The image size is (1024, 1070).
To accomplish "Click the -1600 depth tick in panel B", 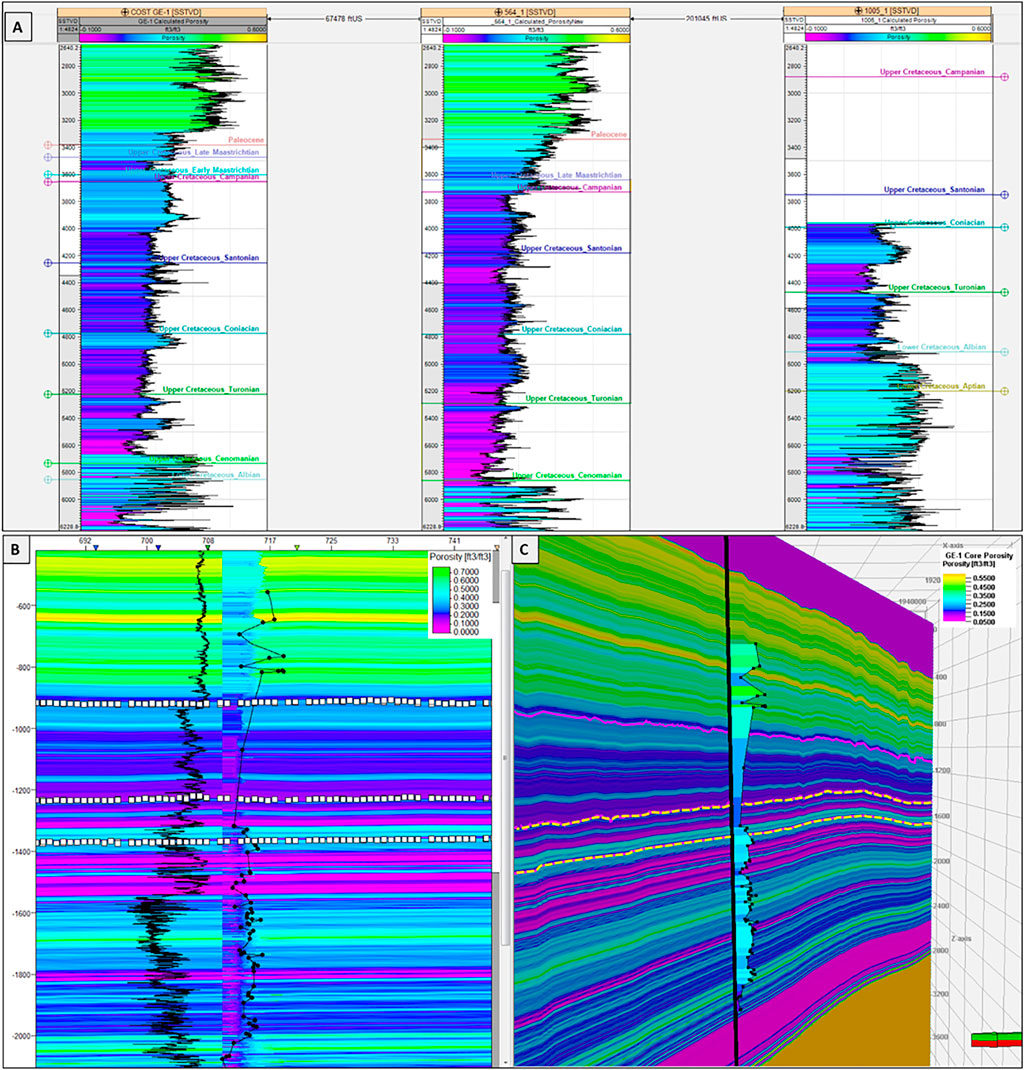I will (x=21, y=913).
